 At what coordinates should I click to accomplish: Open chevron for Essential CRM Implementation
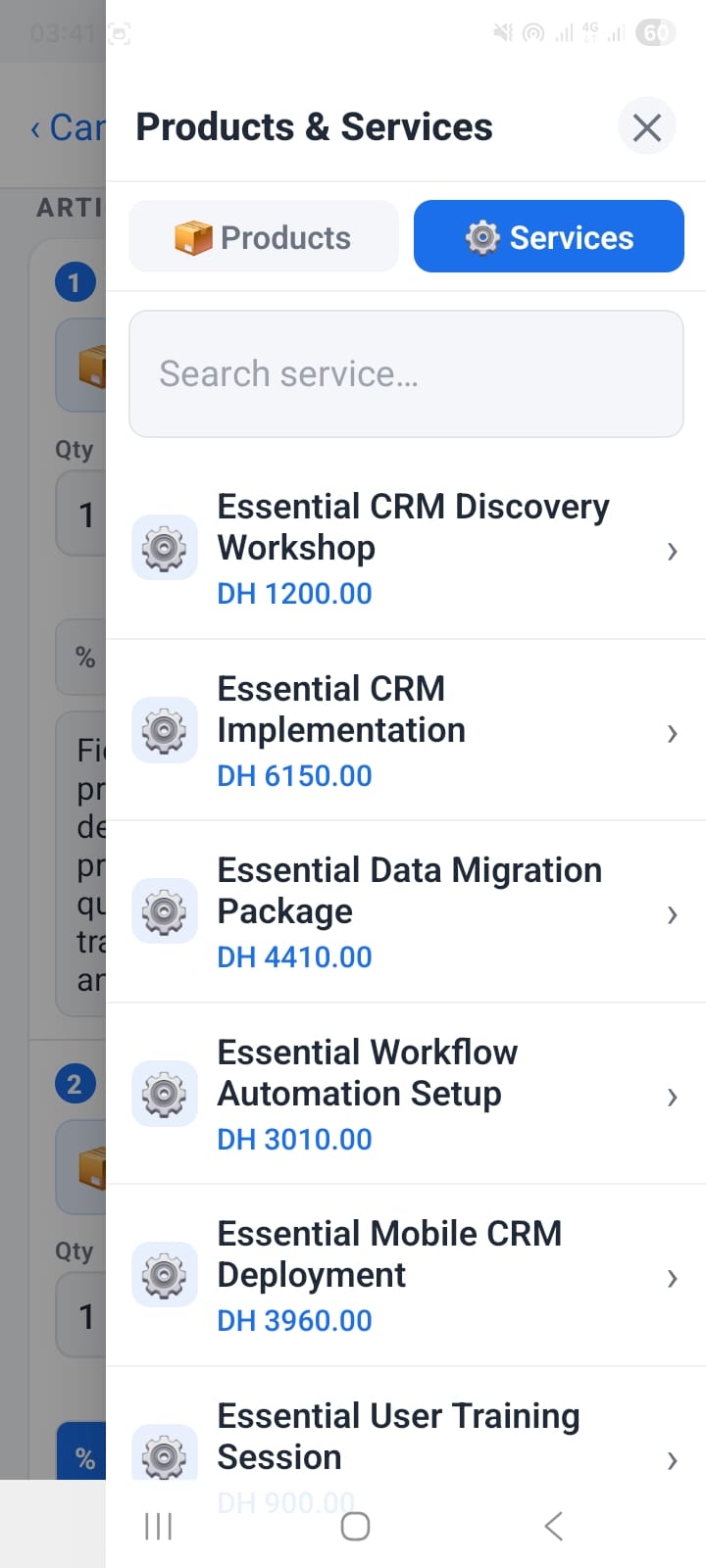(672, 733)
